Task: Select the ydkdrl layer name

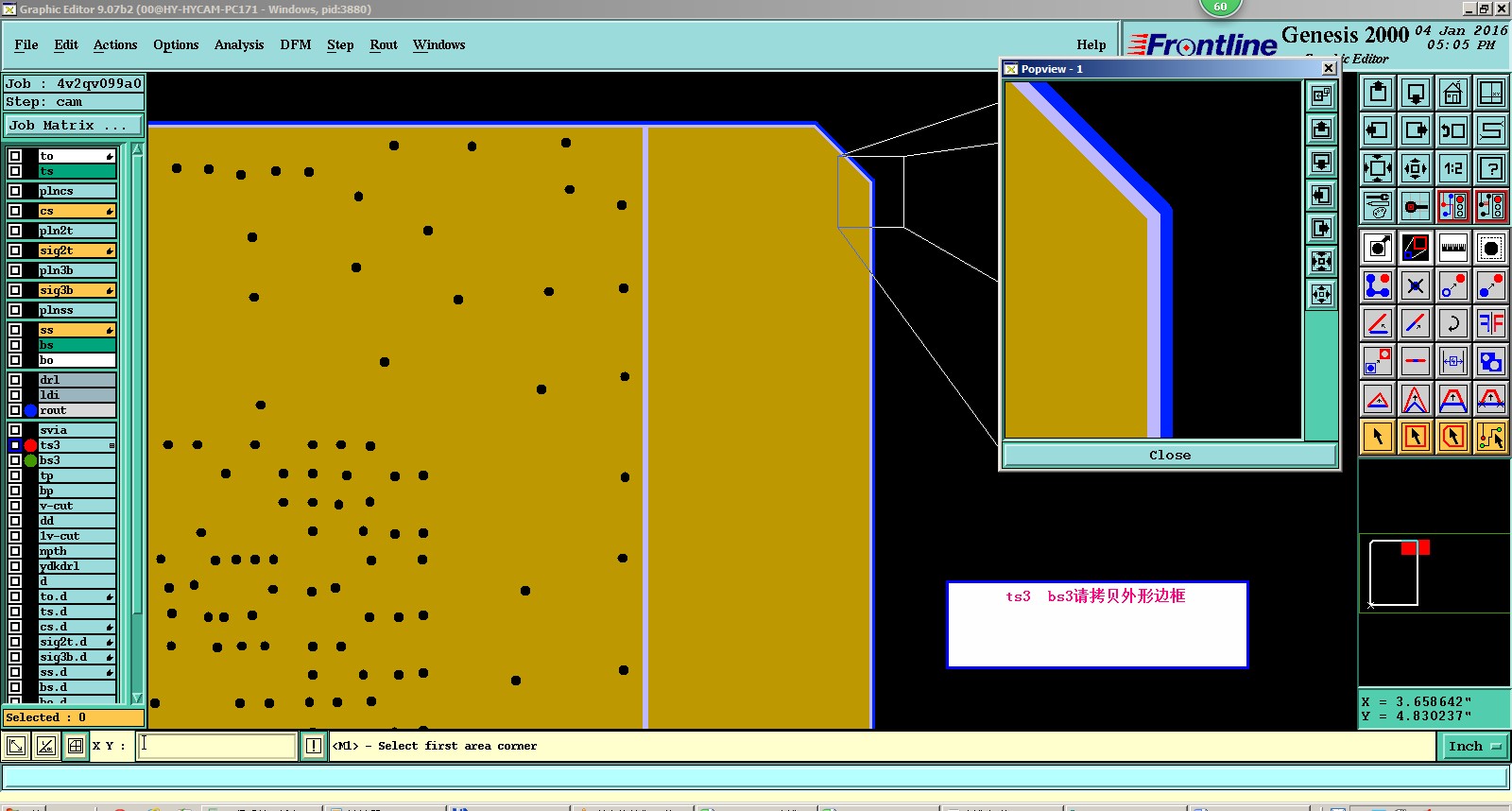Action: tap(77, 566)
